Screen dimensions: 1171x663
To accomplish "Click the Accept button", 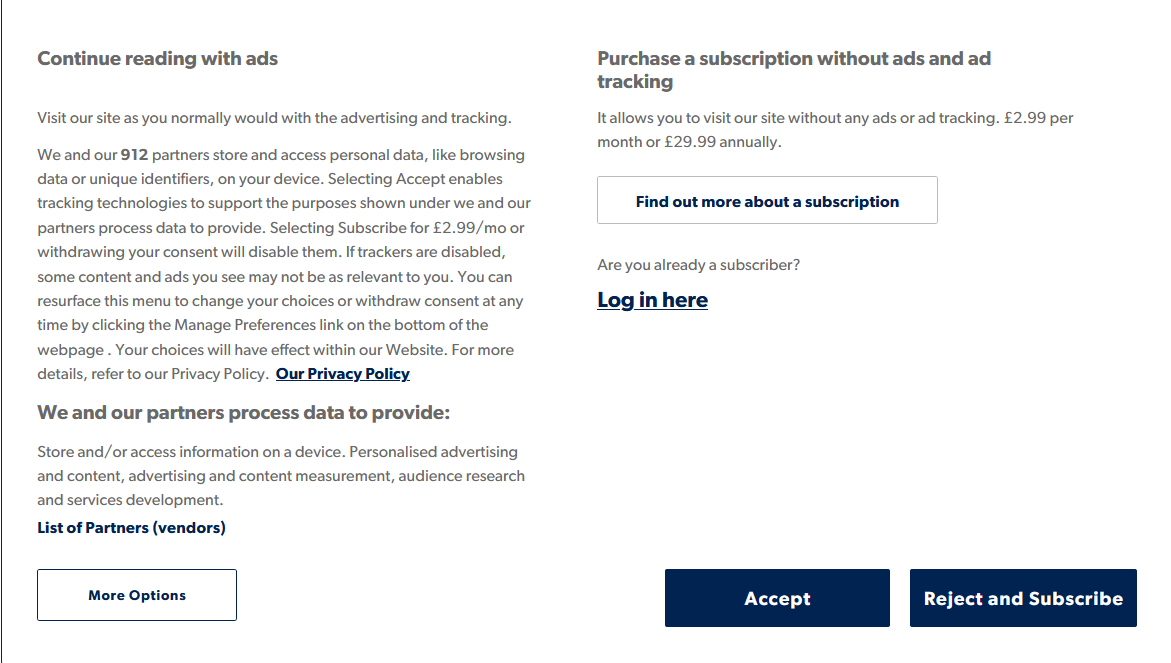I will 777,598.
